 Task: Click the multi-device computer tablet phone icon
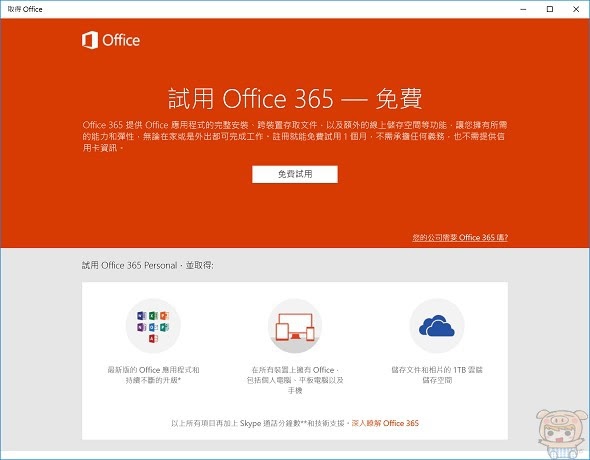295,326
